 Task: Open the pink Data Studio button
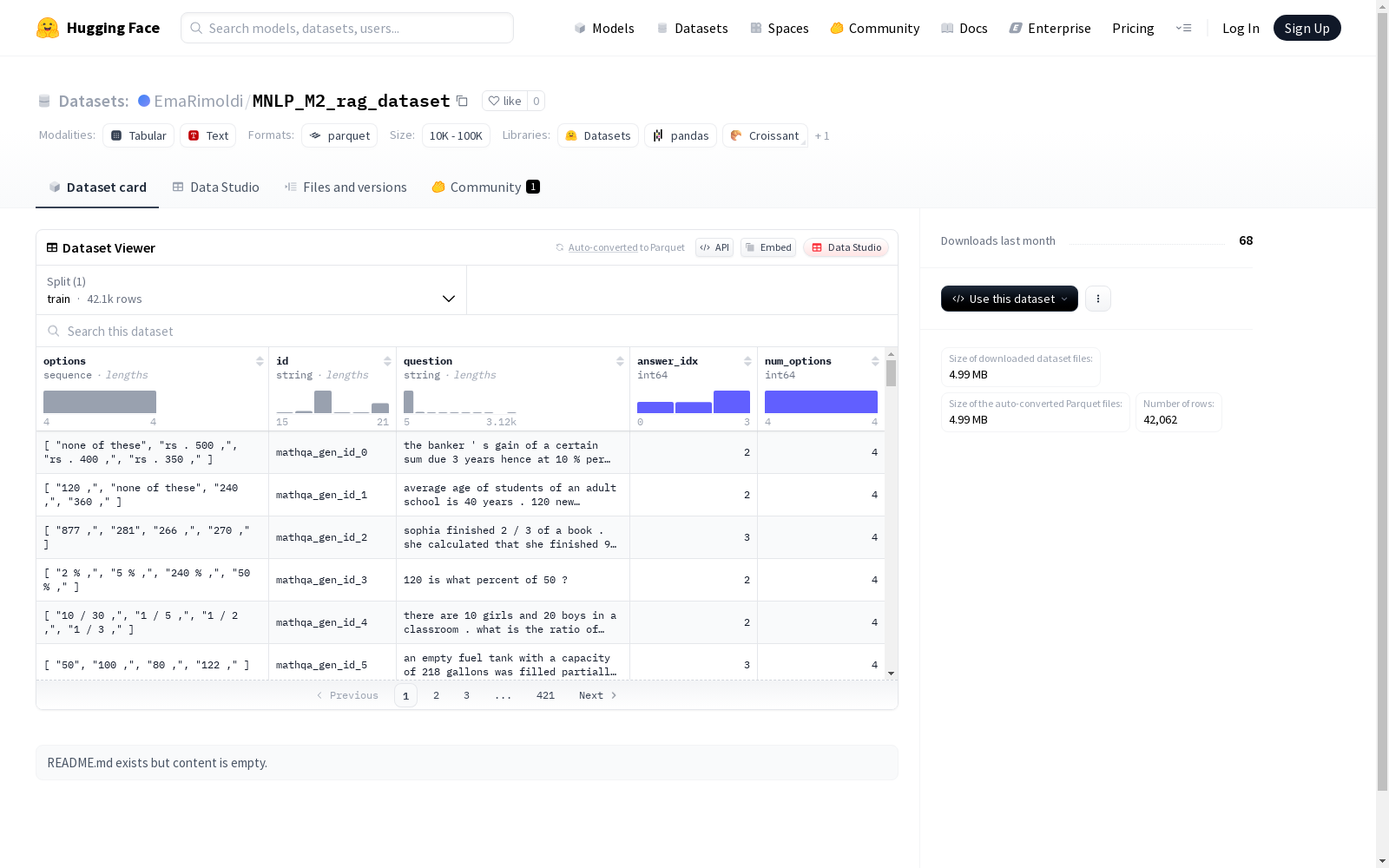pyautogui.click(x=846, y=247)
